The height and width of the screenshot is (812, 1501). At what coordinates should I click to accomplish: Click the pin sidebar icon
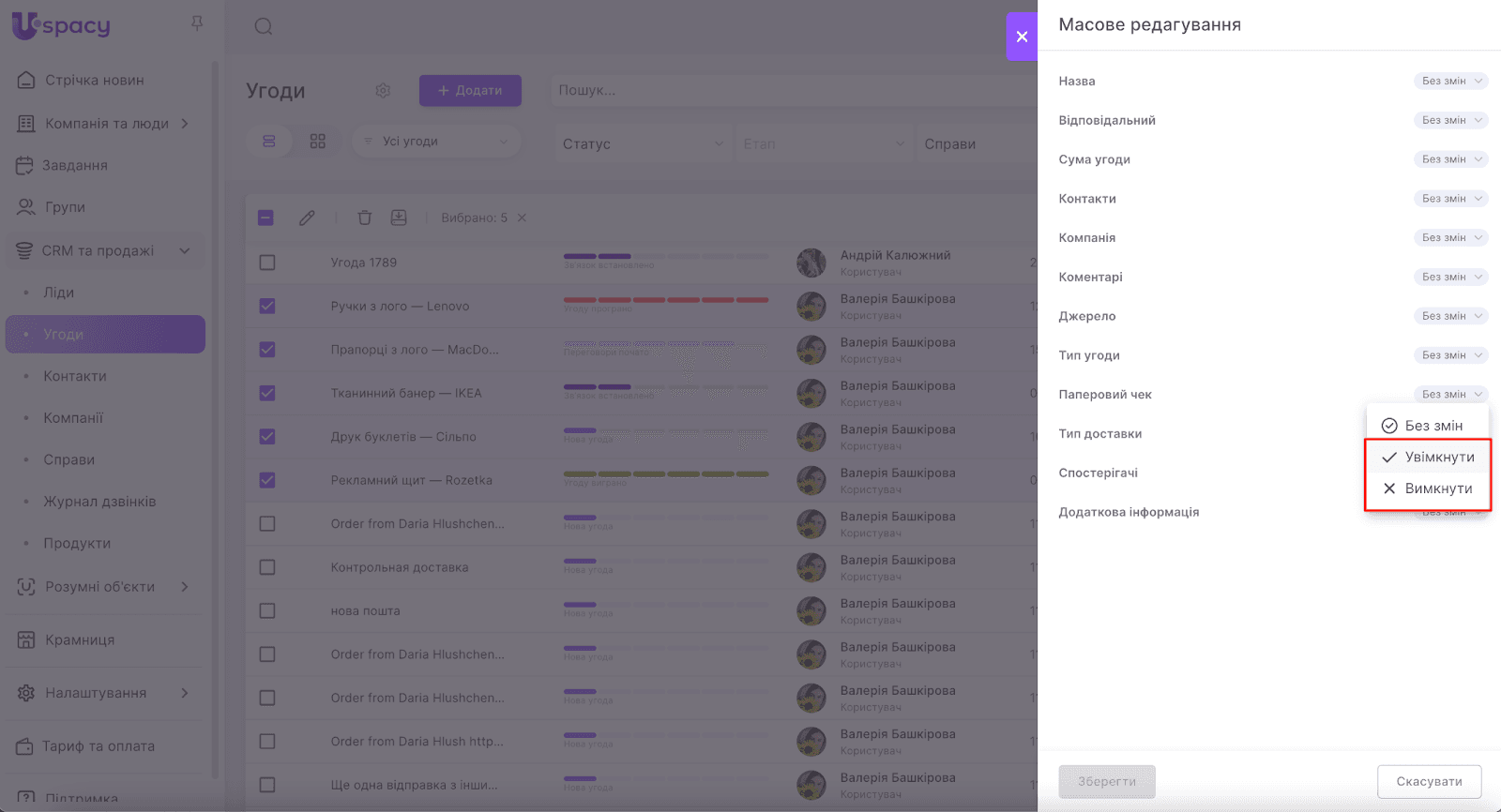point(197,23)
